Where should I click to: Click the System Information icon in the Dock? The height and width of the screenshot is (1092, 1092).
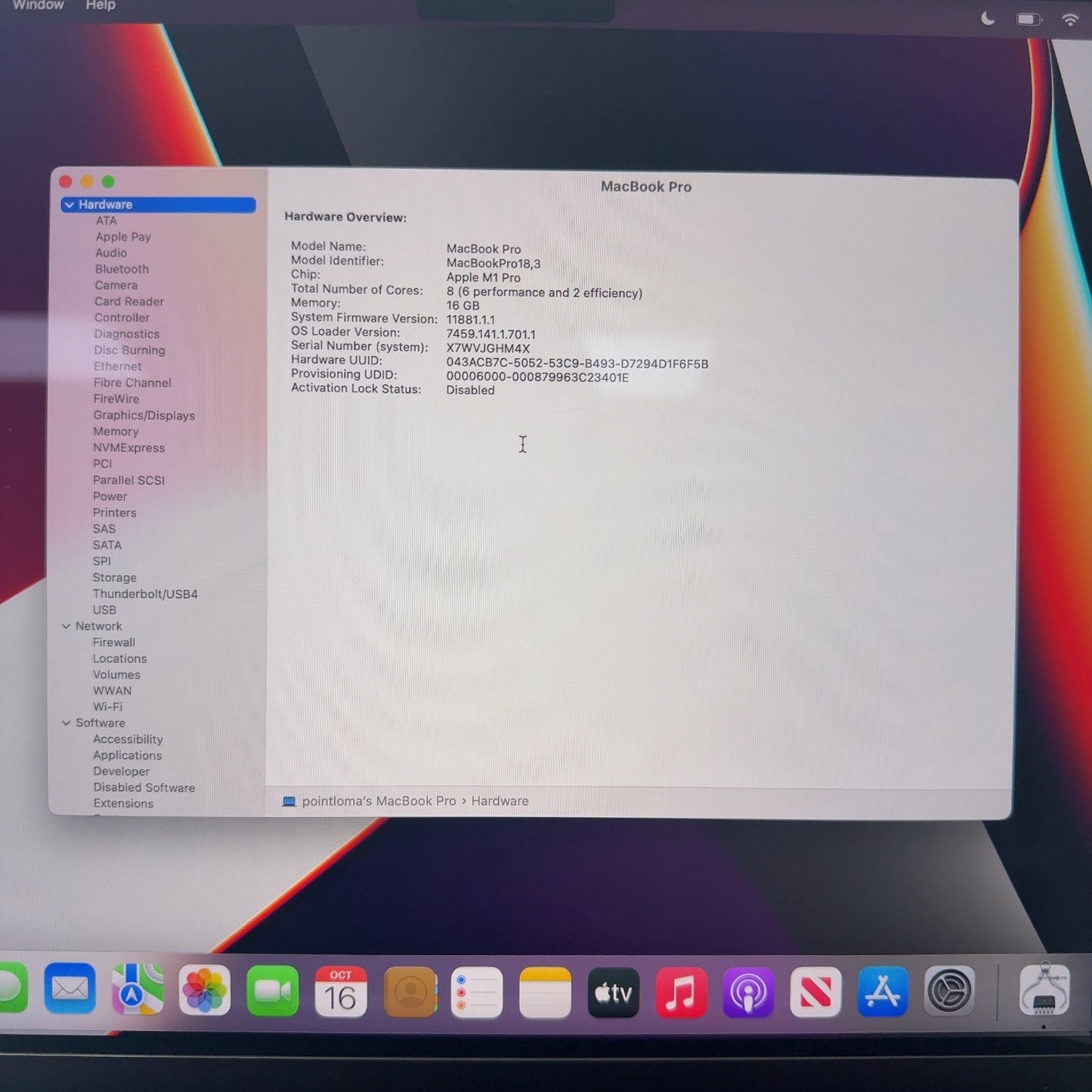(x=1044, y=991)
